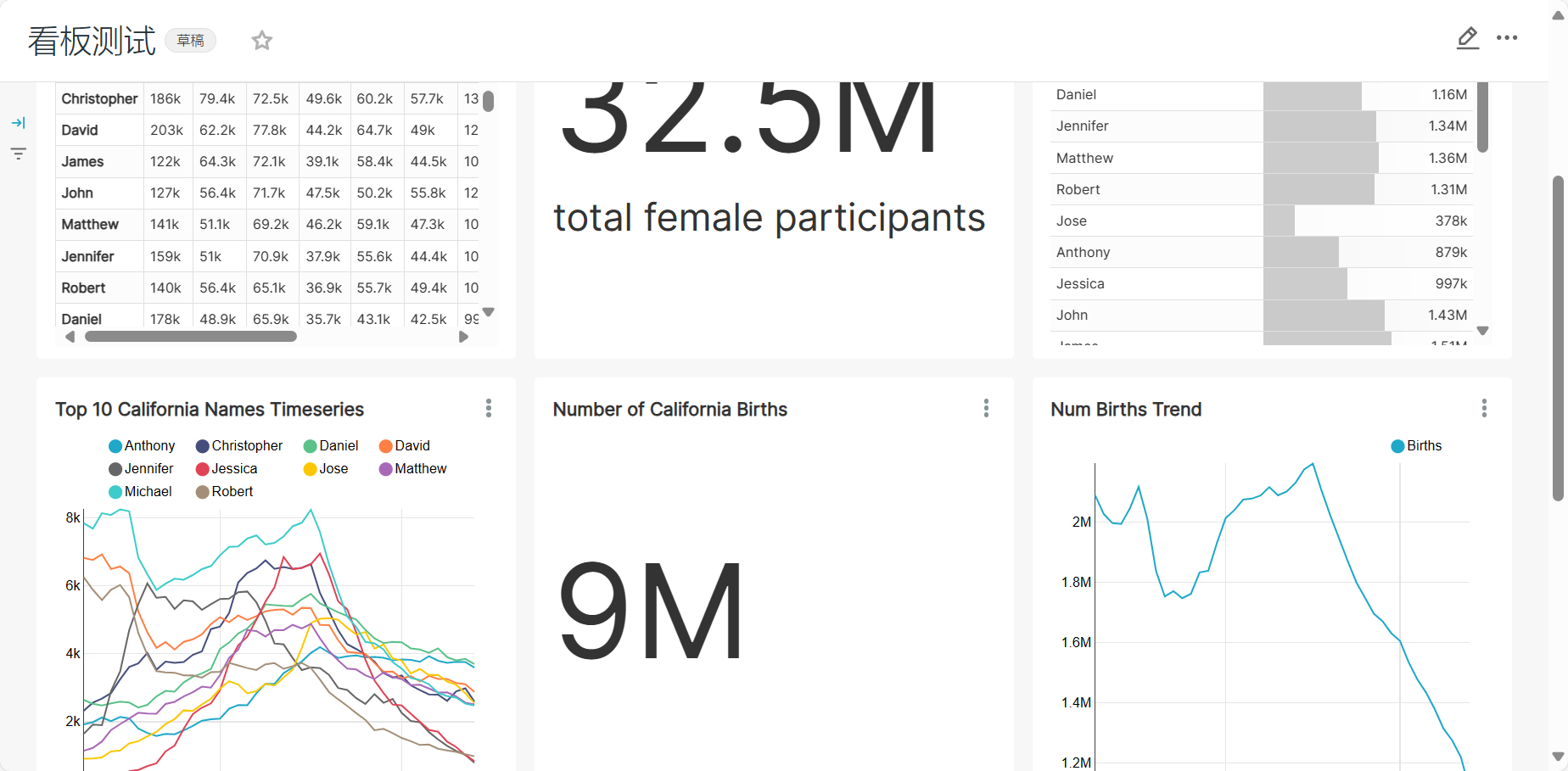Select the Robert row in table

point(99,288)
